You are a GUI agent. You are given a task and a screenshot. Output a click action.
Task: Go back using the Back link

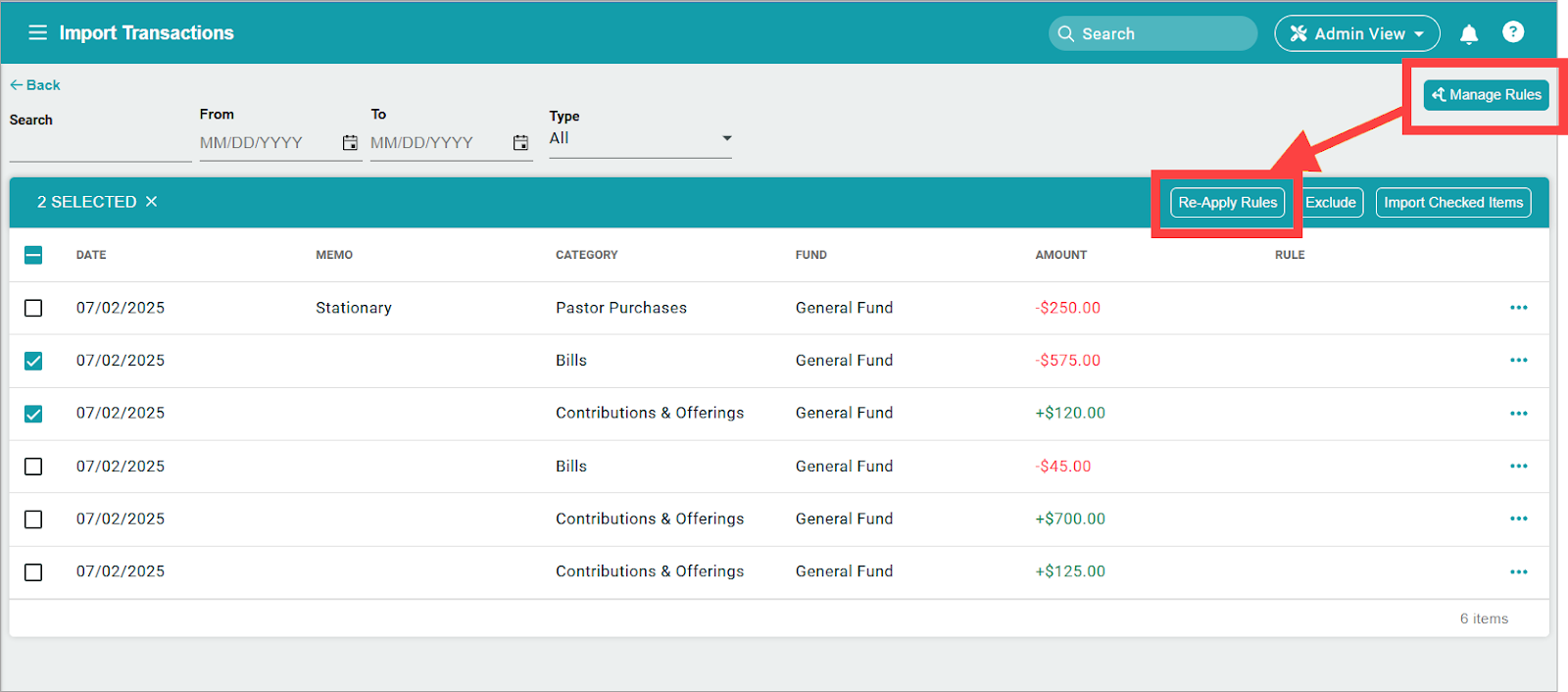(x=35, y=85)
